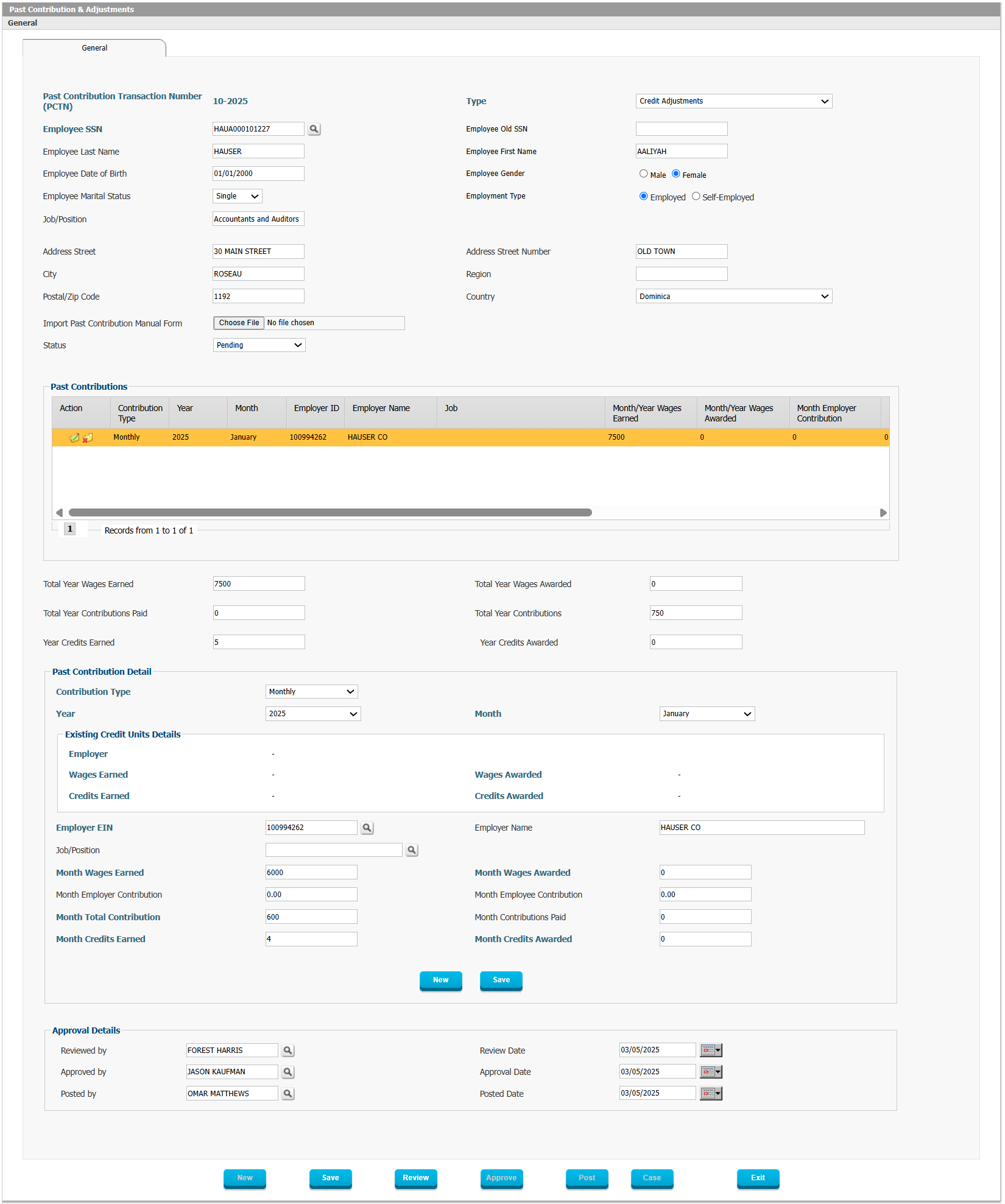Open the Type dropdown showing Credit Adjustments
The image size is (1005, 1204).
pos(733,101)
